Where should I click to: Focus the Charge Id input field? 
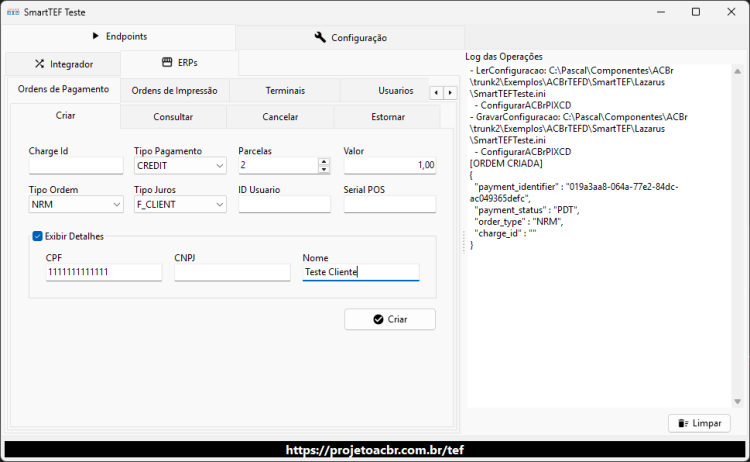[76, 165]
